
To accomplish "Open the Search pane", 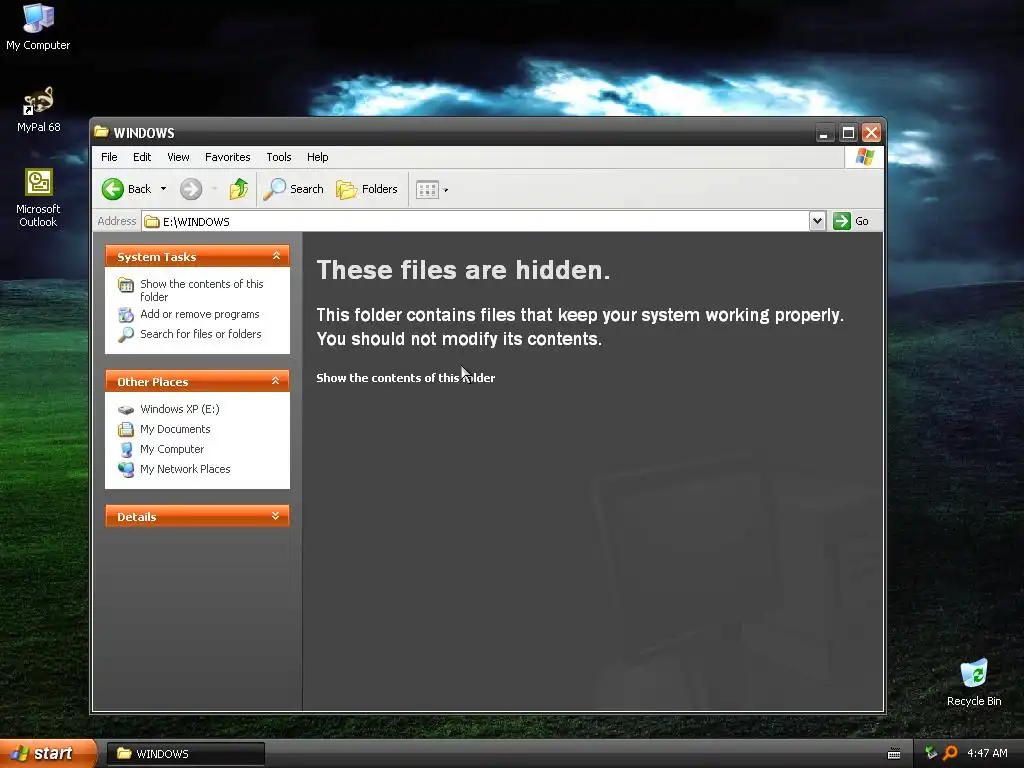I will coord(293,189).
